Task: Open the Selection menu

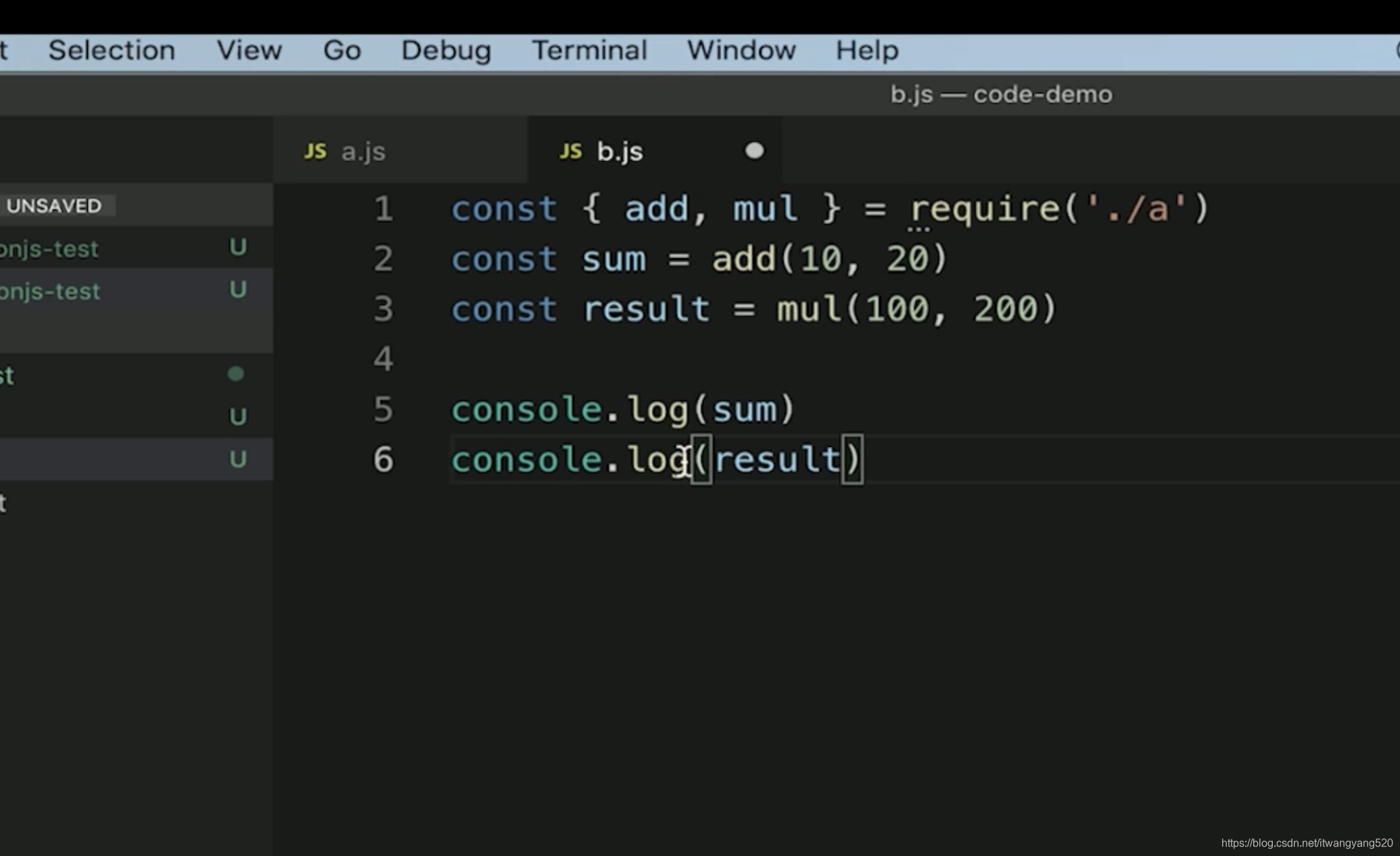Action: pyautogui.click(x=112, y=51)
